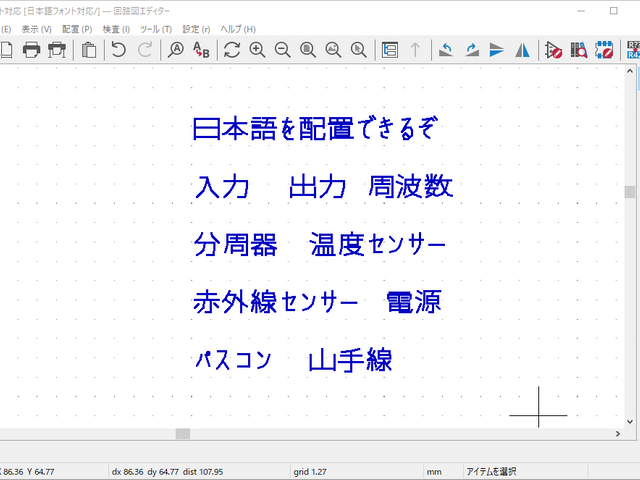This screenshot has height=480, width=640.
Task: Select the 温度センサー text
Action: click(377, 244)
